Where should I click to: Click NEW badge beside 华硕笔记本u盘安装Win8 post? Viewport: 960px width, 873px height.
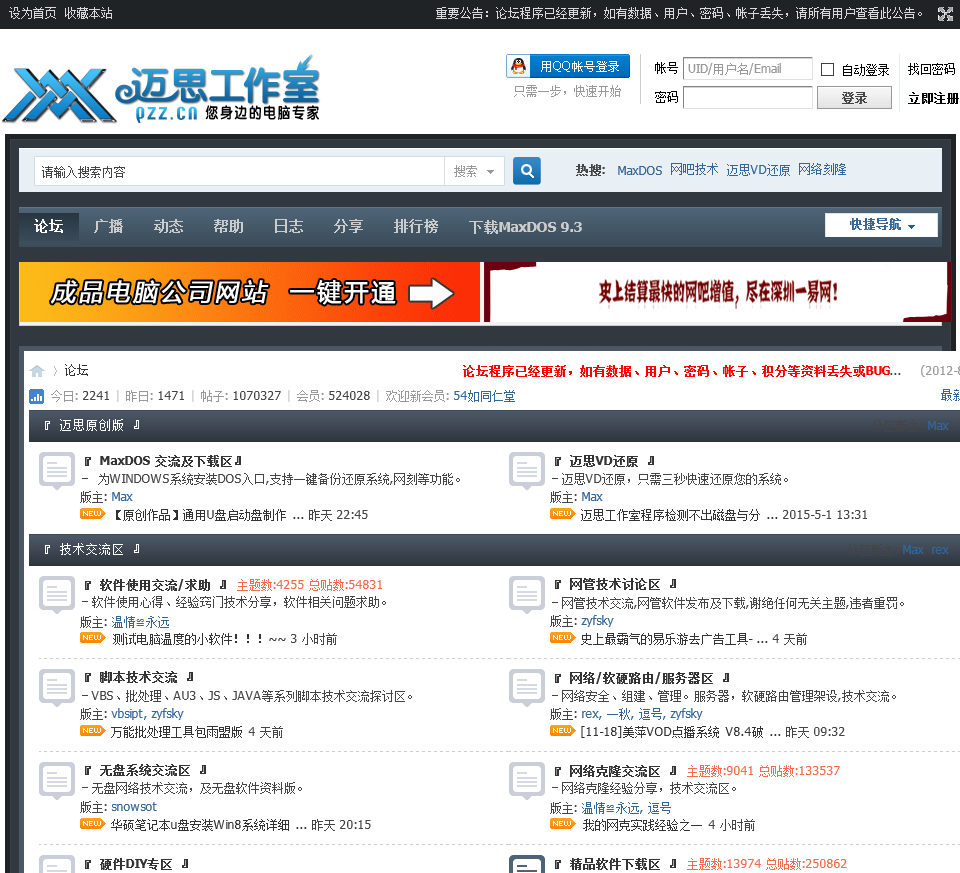click(x=92, y=824)
